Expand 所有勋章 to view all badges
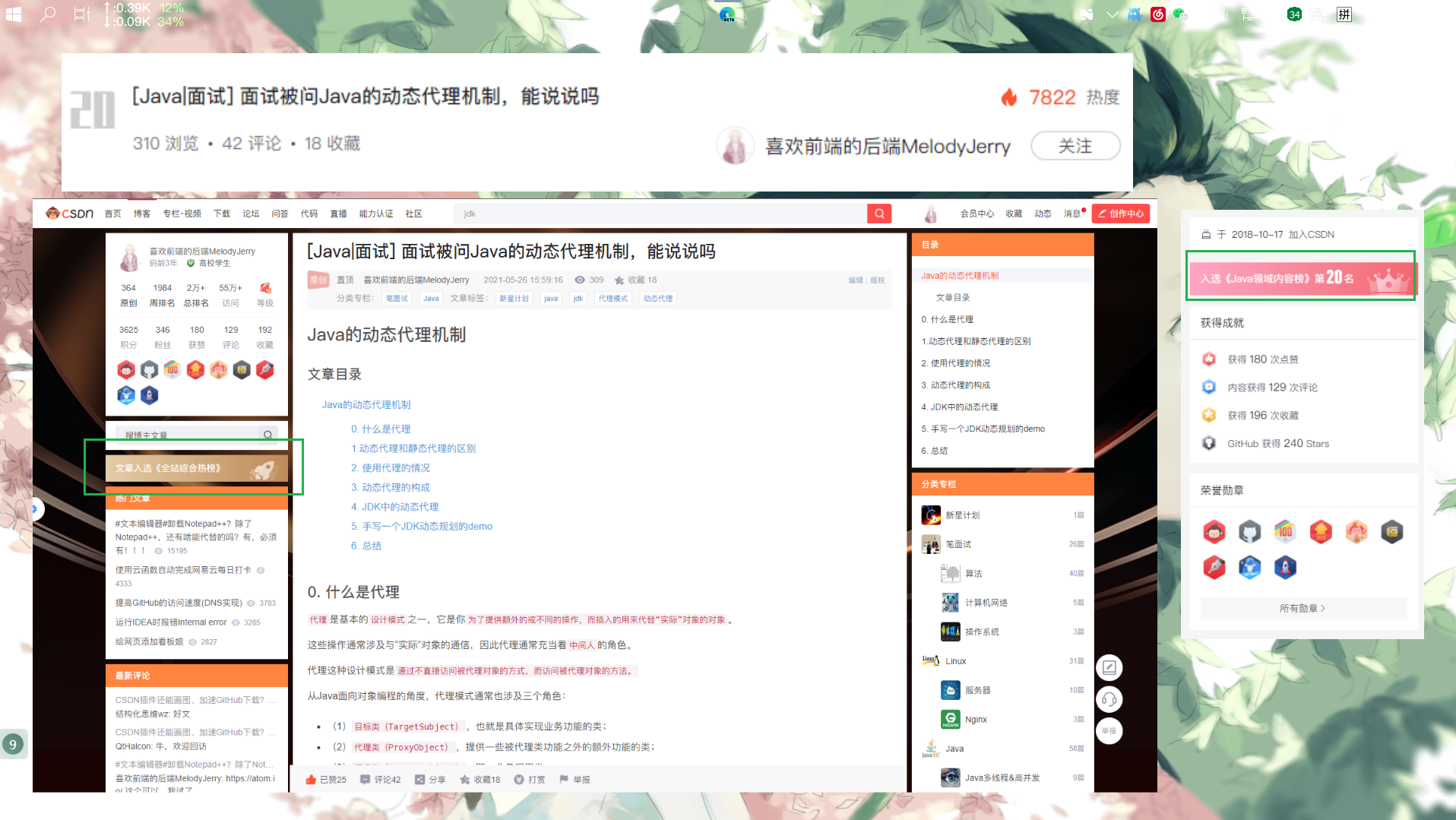Screen dimensions: 1456x820 [x=1302, y=608]
